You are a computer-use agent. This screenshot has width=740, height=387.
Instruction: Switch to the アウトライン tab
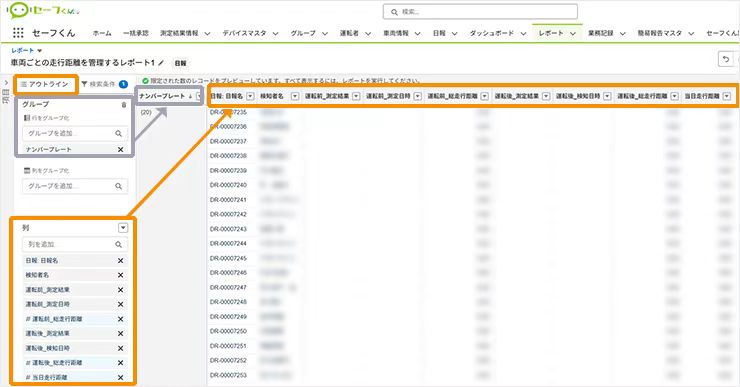[x=45, y=84]
